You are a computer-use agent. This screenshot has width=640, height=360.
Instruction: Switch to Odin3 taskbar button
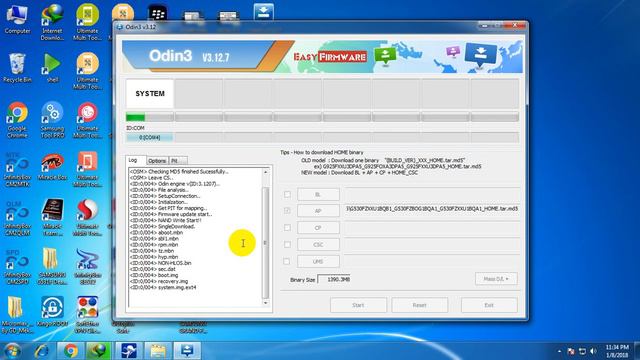click(x=187, y=351)
